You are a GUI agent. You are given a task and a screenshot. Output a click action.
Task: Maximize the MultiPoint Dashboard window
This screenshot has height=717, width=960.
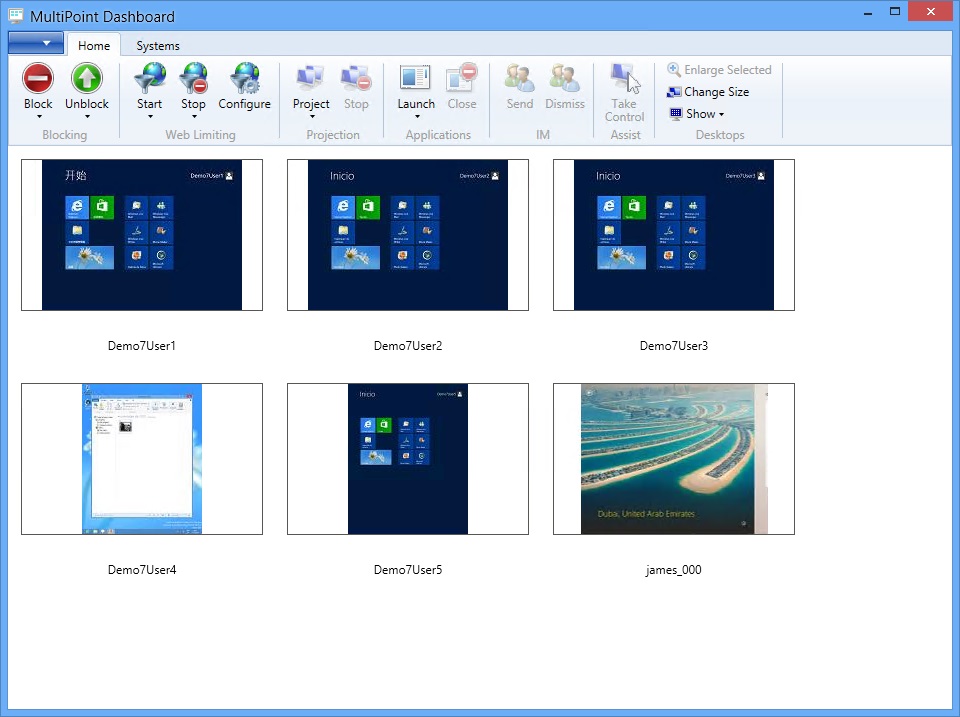tap(895, 12)
